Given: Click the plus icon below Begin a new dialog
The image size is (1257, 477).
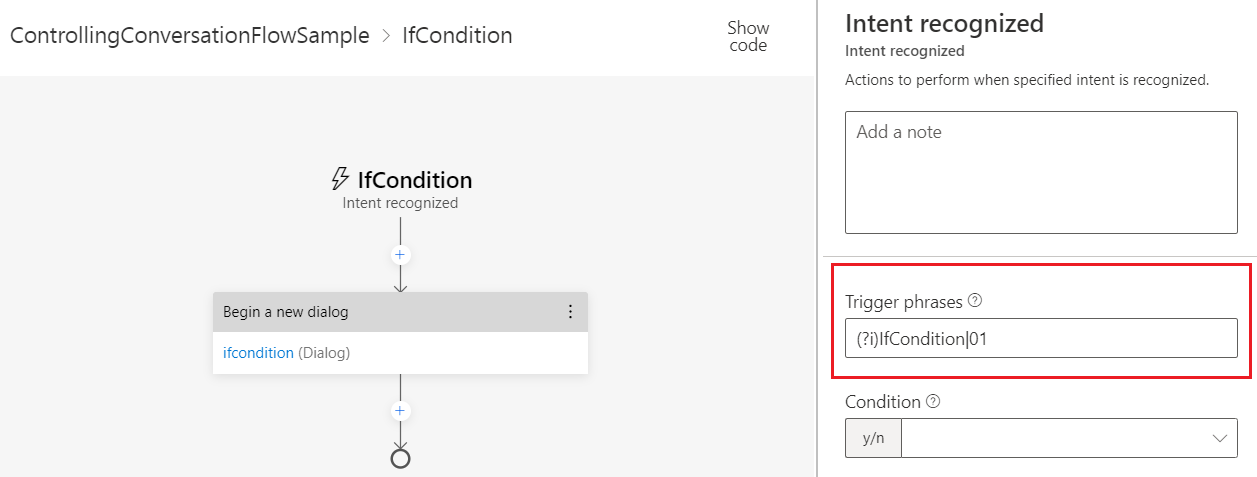Looking at the screenshot, I should pos(400,411).
